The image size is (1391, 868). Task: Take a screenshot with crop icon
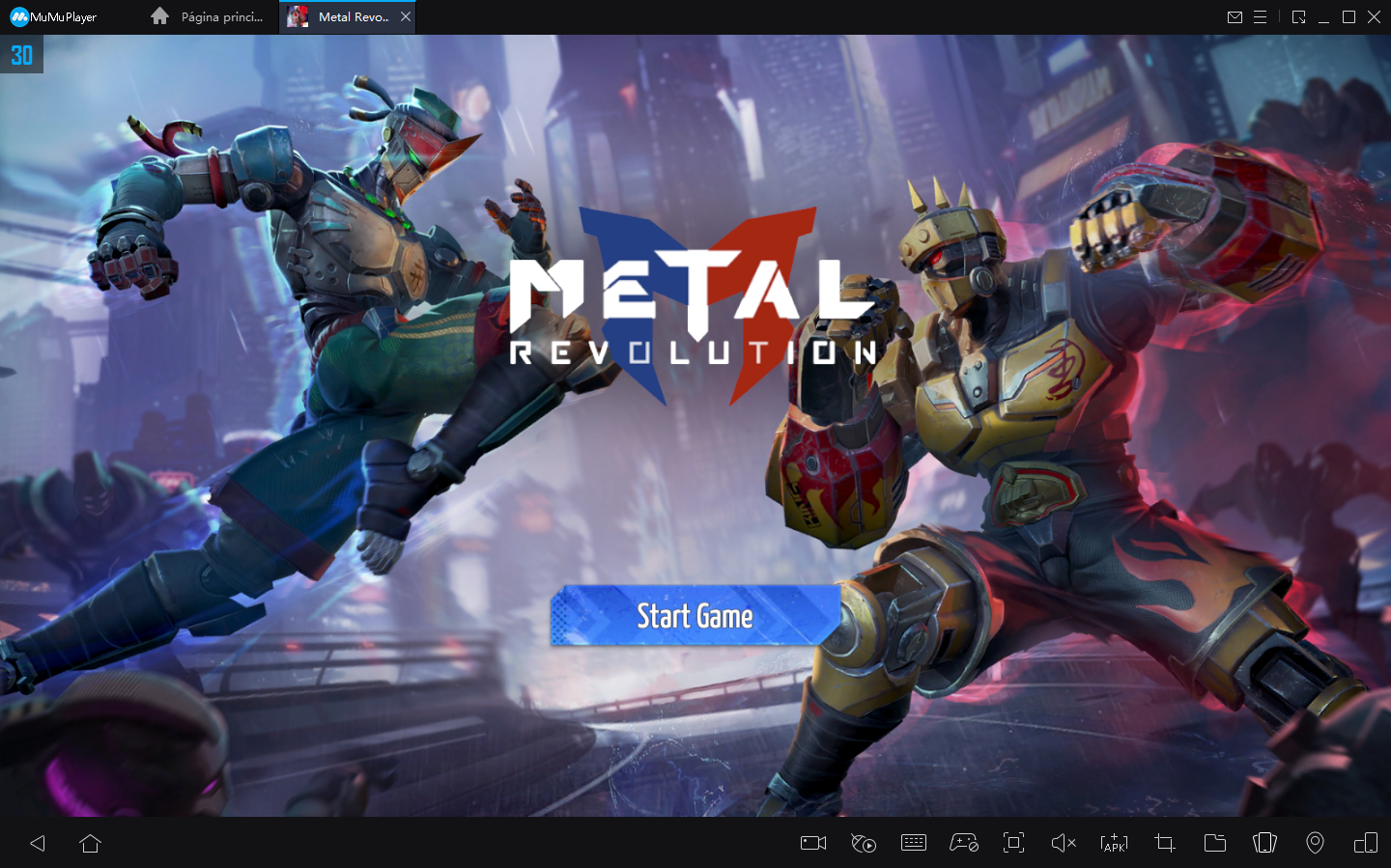(x=1165, y=843)
